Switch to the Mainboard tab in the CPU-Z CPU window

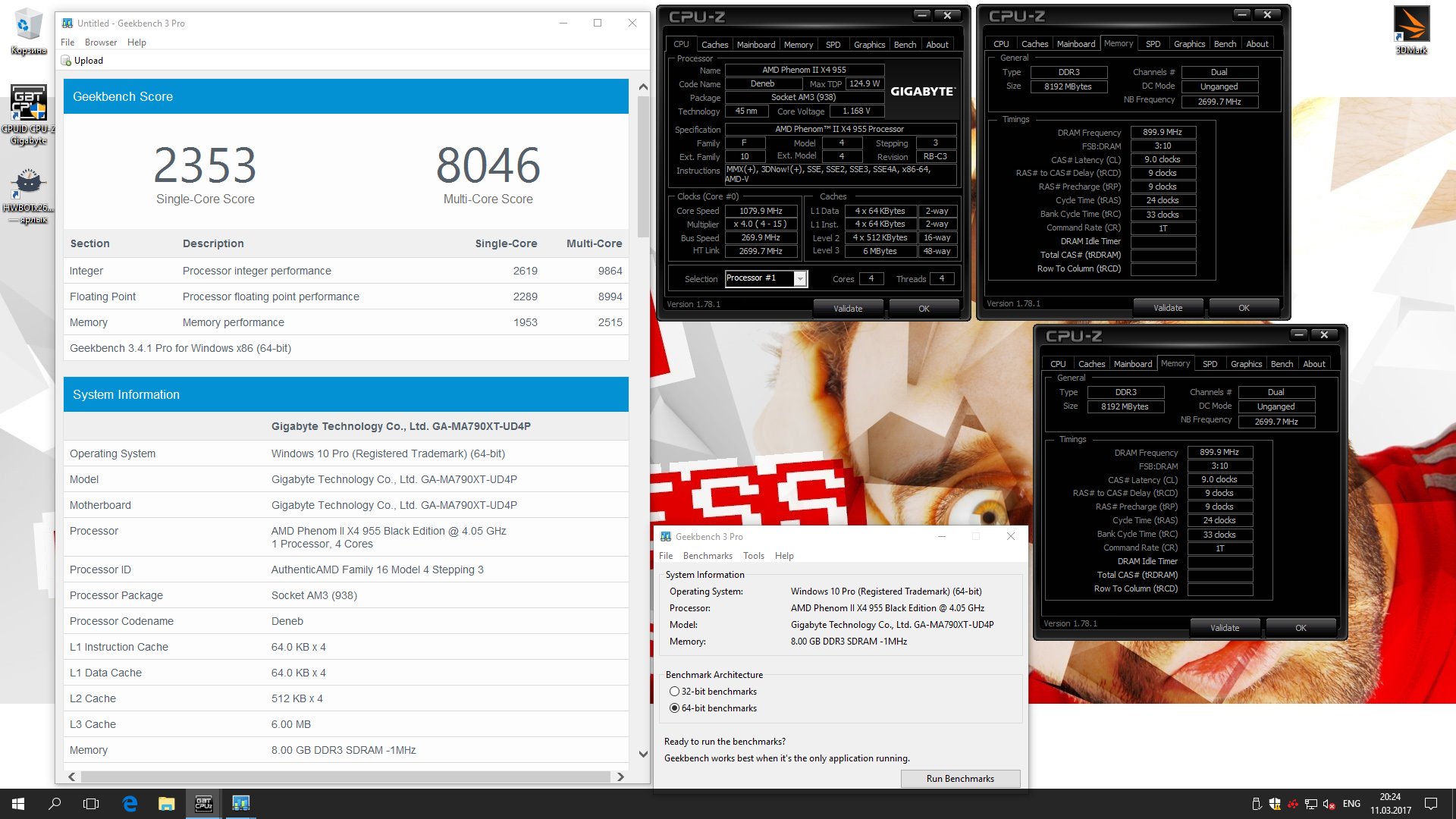[756, 45]
